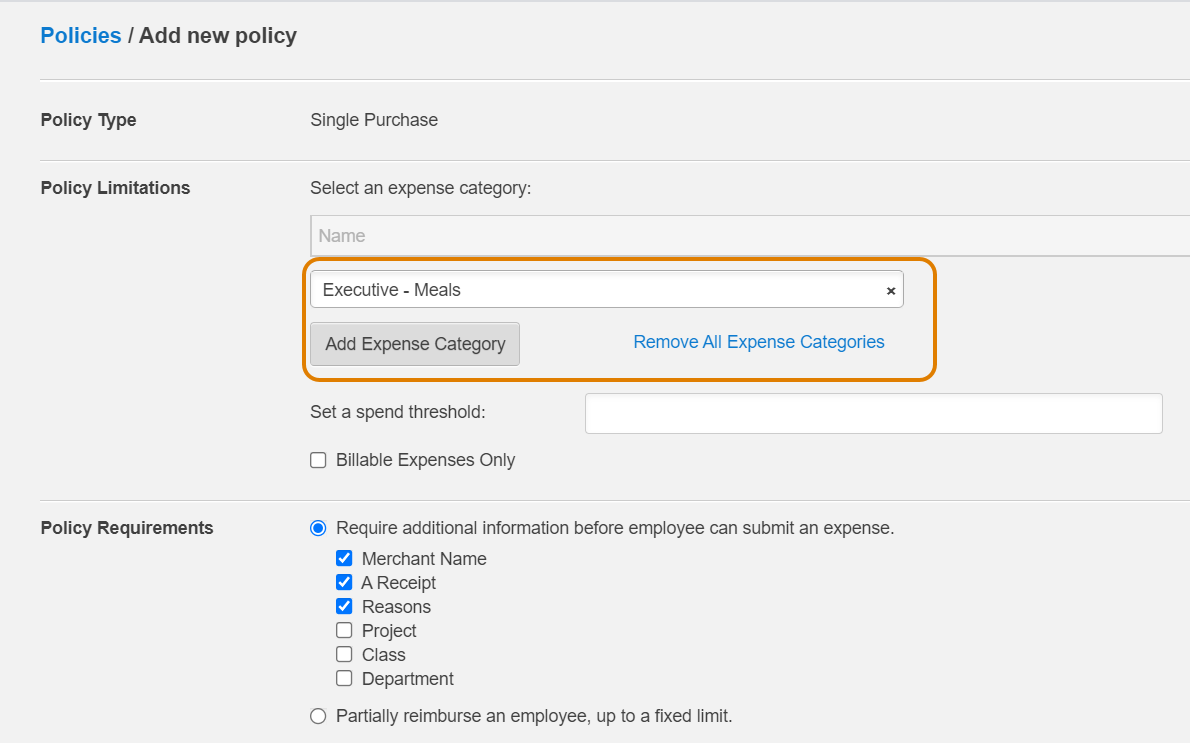The width and height of the screenshot is (1190, 743).
Task: Click the Policy Requirements heading
Action: pyautogui.click(x=127, y=527)
